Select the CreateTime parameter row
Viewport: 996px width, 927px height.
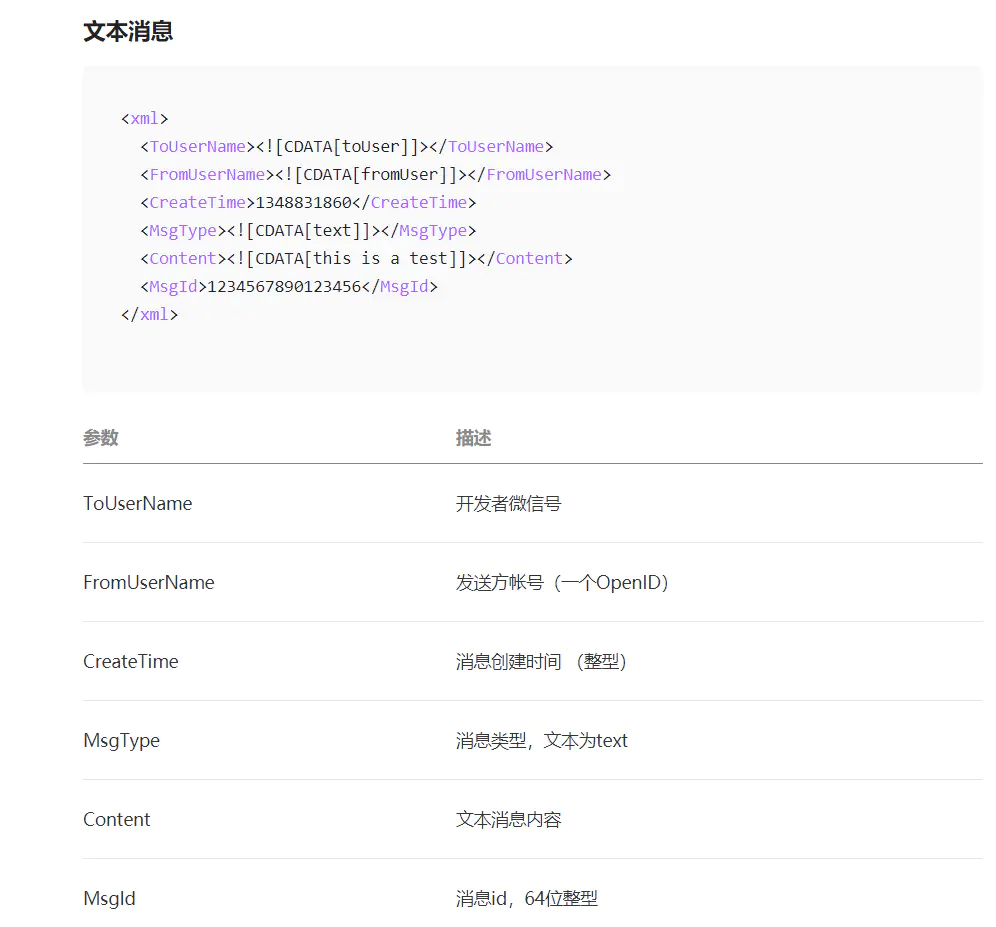130,661
